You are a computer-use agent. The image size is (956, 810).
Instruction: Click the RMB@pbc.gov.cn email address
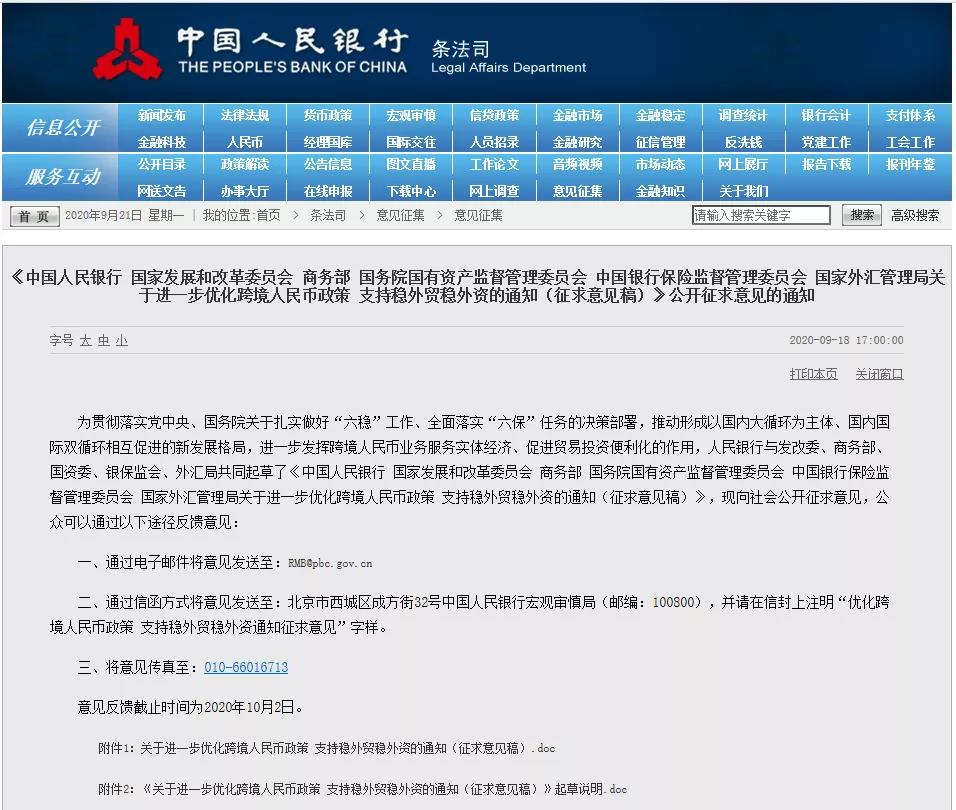330,564
